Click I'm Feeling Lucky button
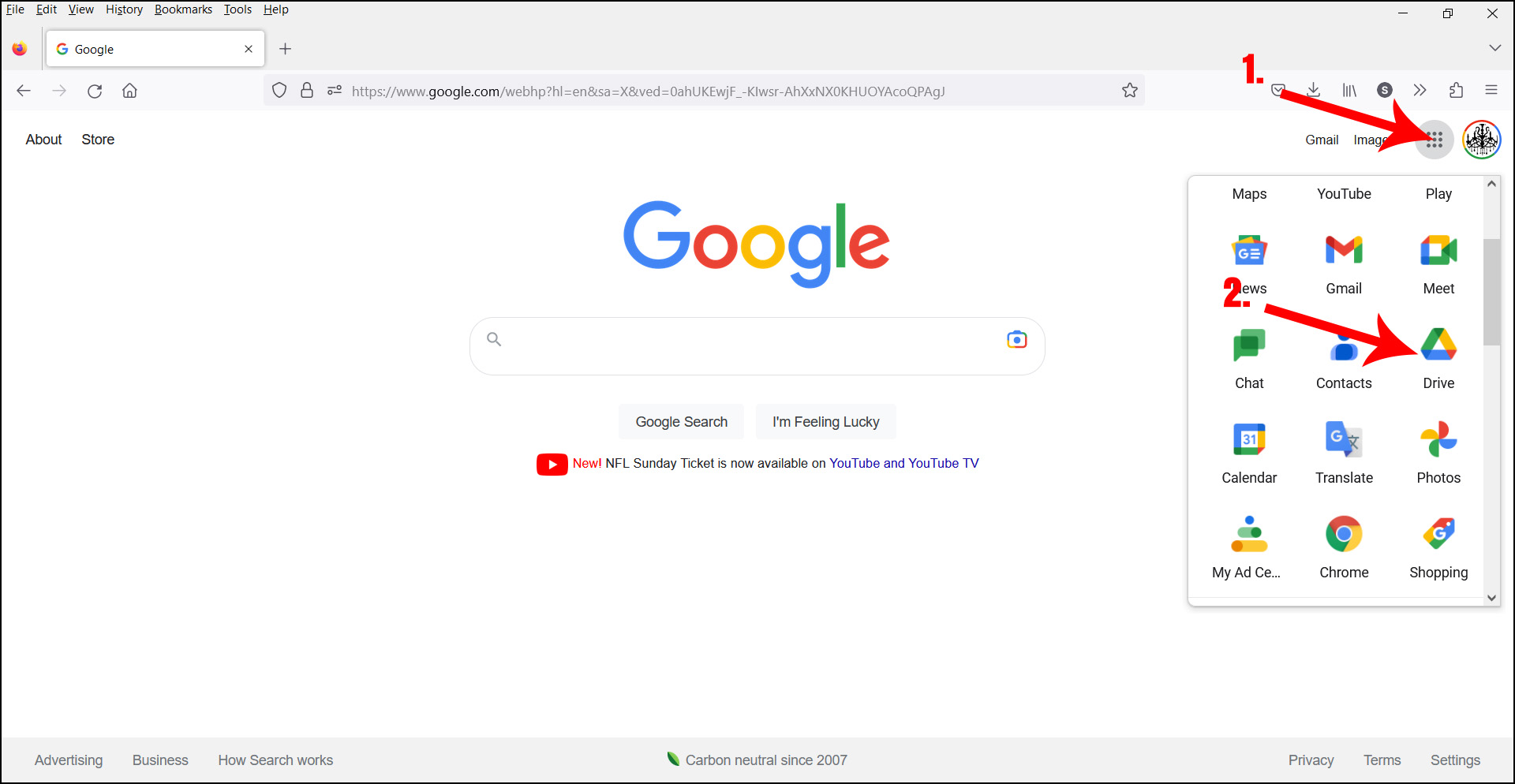The height and width of the screenshot is (784, 1515). click(825, 422)
